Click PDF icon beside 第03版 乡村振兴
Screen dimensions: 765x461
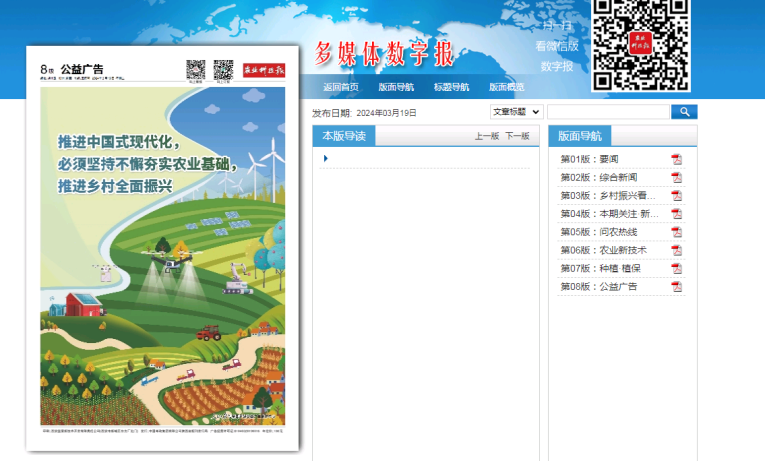pos(676,196)
